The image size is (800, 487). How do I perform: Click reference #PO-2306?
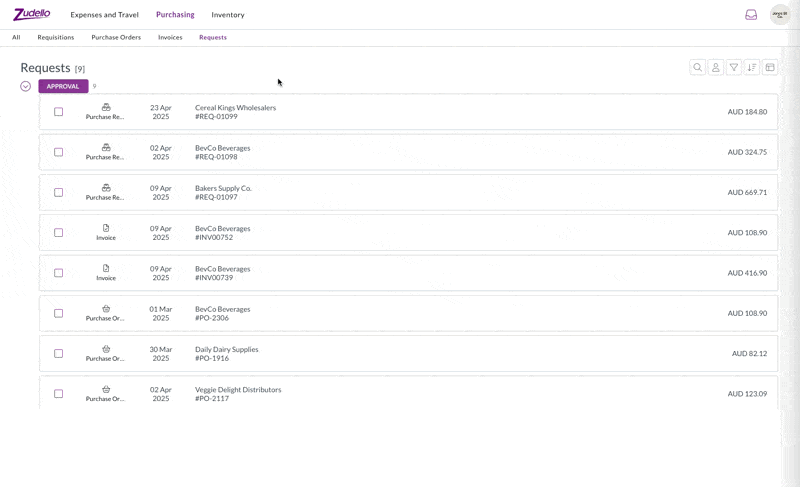click(x=212, y=318)
